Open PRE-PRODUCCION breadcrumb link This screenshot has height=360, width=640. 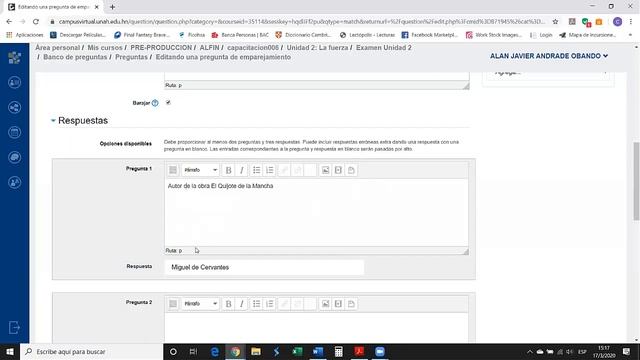point(161,48)
